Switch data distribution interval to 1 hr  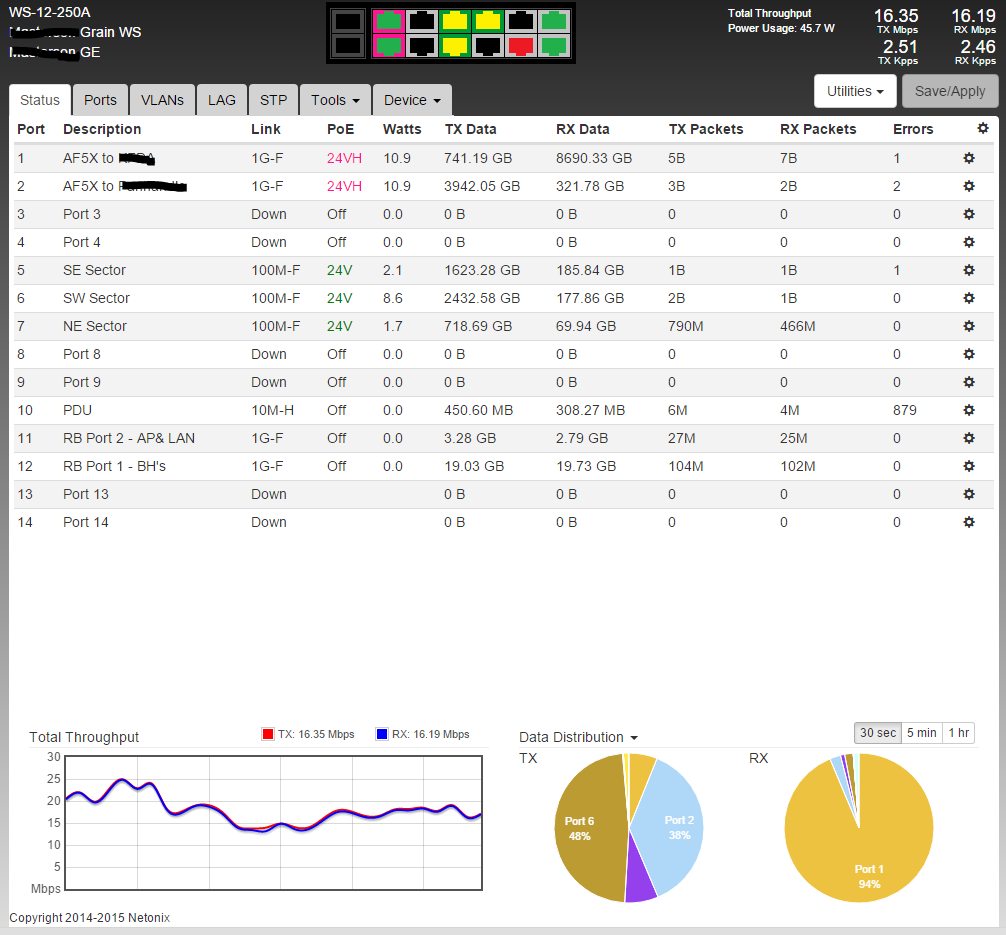(959, 733)
